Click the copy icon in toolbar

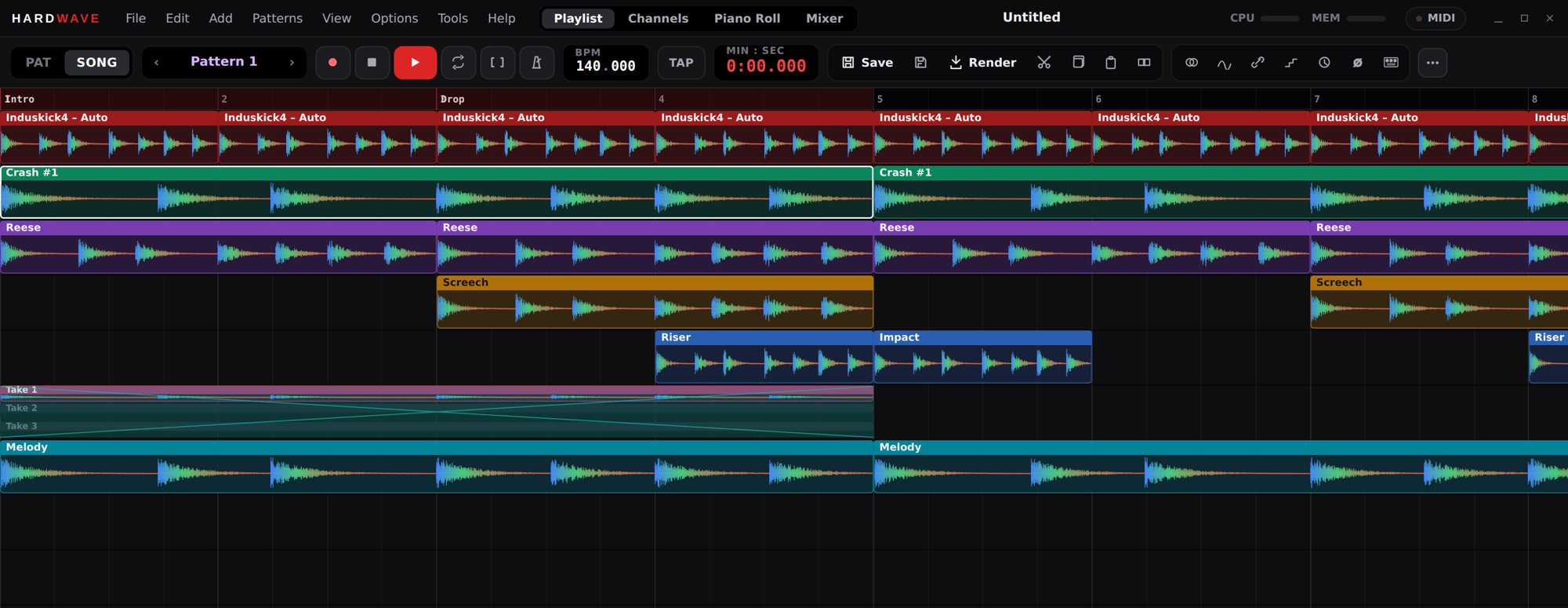[x=1078, y=63]
